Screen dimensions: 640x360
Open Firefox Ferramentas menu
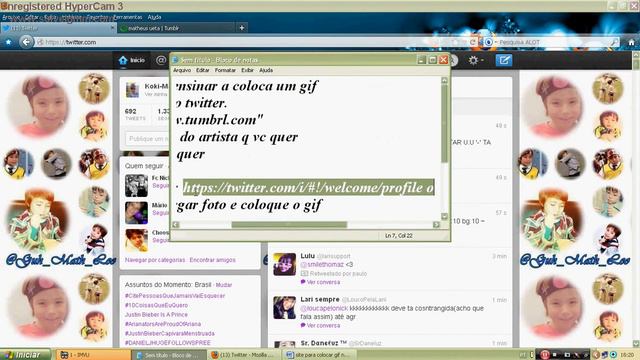(128, 17)
